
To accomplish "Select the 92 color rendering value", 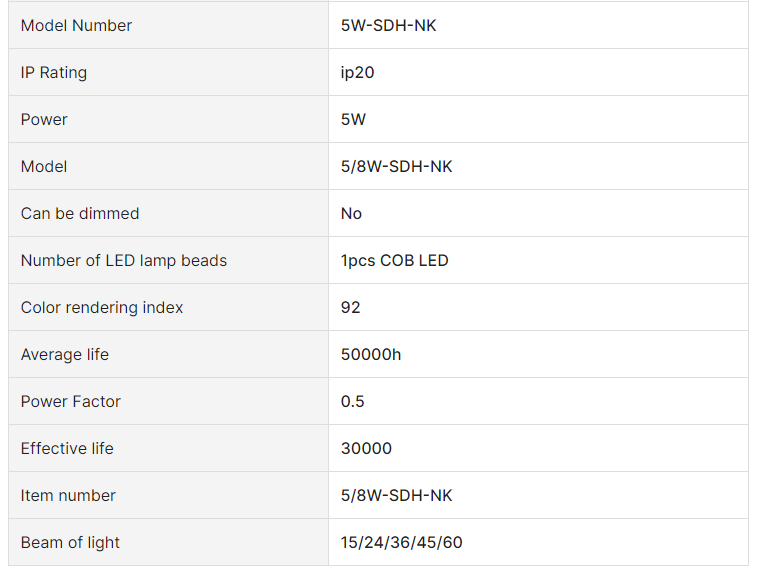I will 350,308.
